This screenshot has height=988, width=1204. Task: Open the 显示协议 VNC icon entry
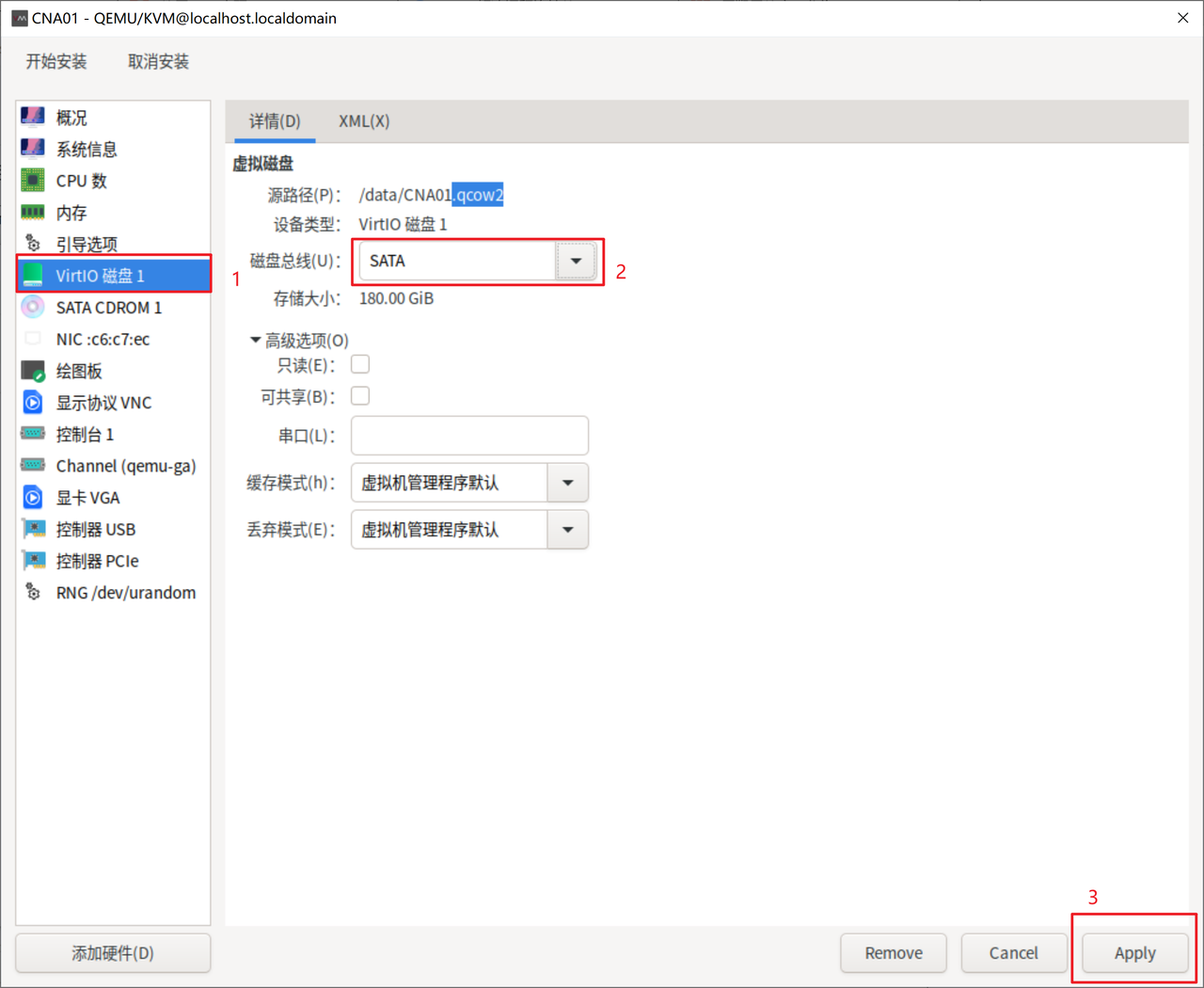pyautogui.click(x=33, y=403)
